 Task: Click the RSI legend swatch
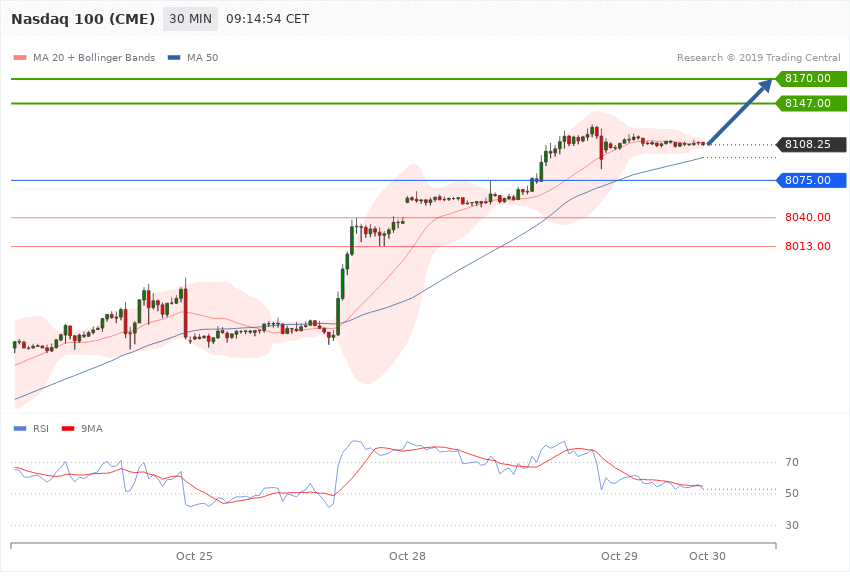click(20, 429)
